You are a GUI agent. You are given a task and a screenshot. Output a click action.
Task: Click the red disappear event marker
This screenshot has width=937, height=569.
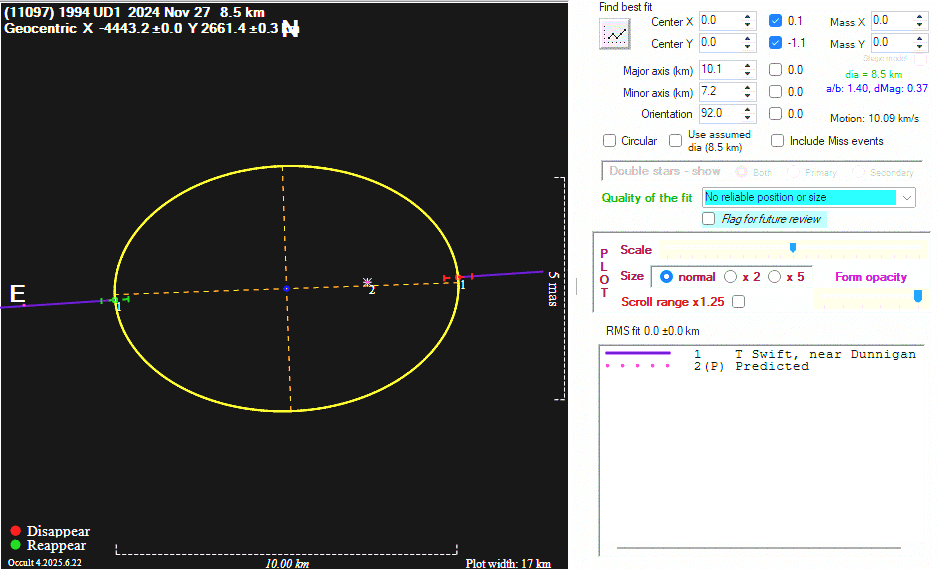point(458,278)
